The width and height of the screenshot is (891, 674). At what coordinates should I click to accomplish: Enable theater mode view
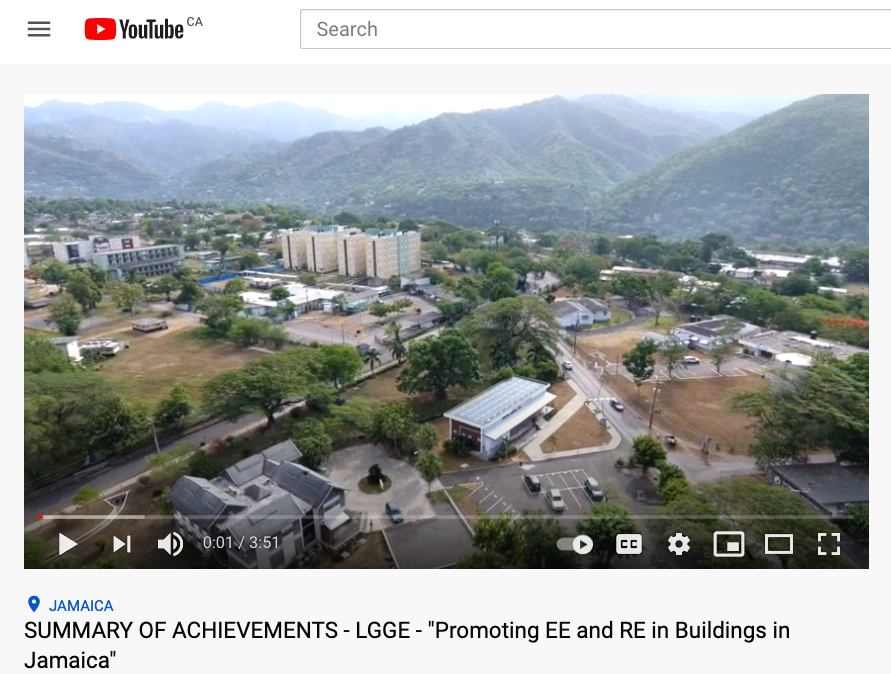pyautogui.click(x=778, y=544)
